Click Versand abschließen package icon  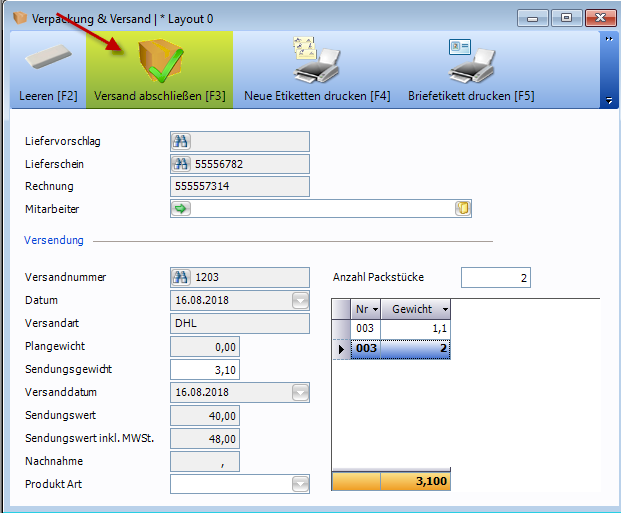(x=158, y=60)
